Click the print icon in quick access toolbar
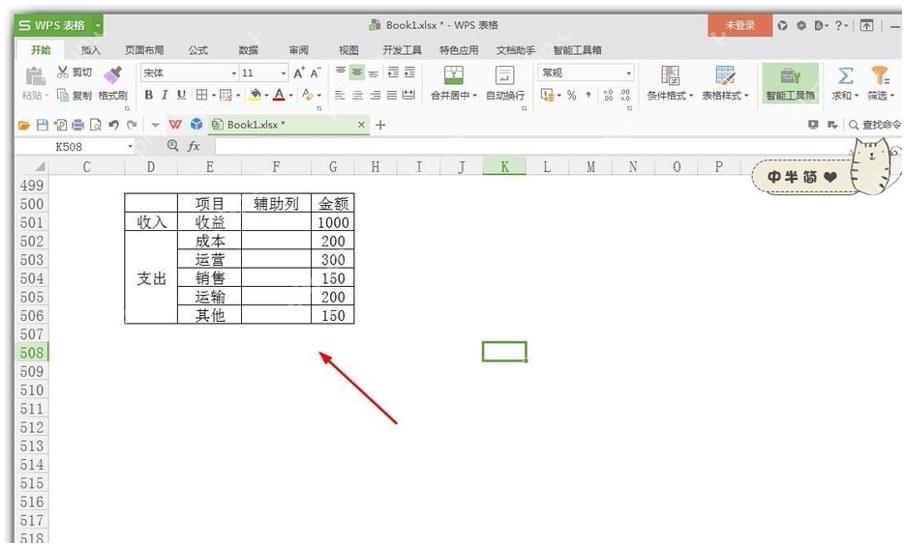Viewport: 904px width, 545px height. pos(78,125)
